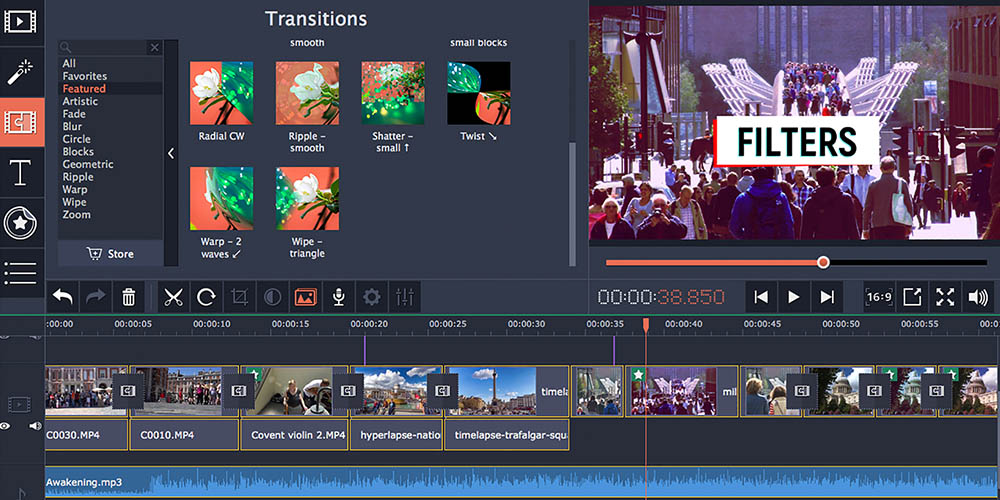Select the Favorites category
The width and height of the screenshot is (1000, 500).
(x=85, y=76)
